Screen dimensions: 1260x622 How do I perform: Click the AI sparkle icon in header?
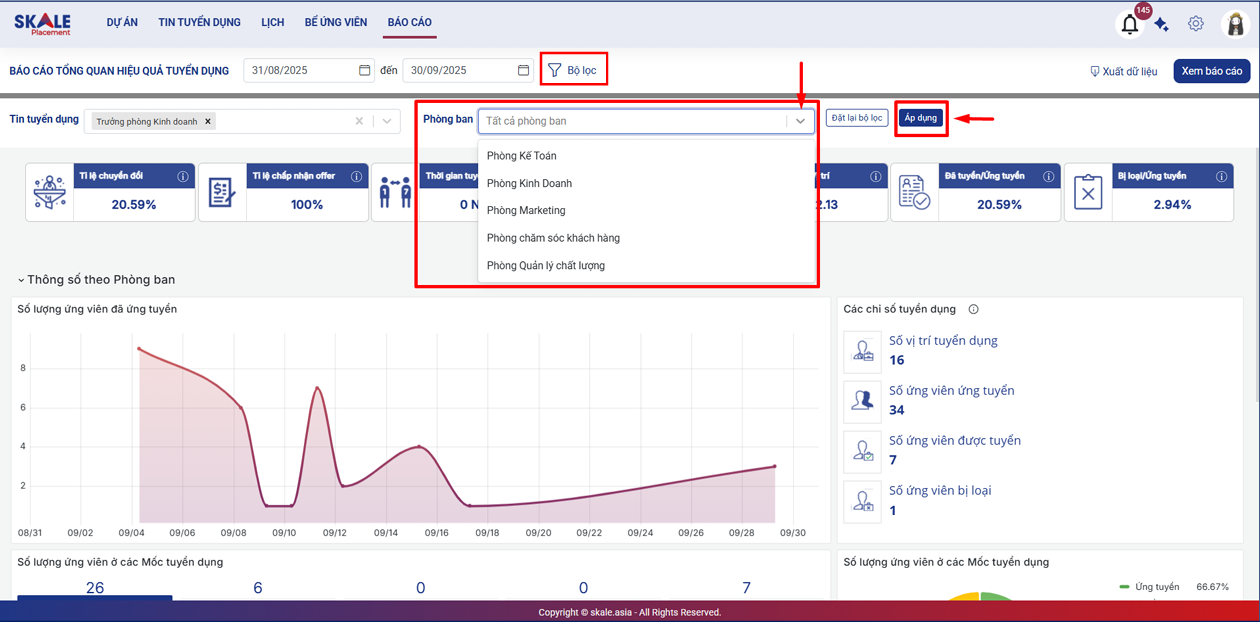(1161, 24)
